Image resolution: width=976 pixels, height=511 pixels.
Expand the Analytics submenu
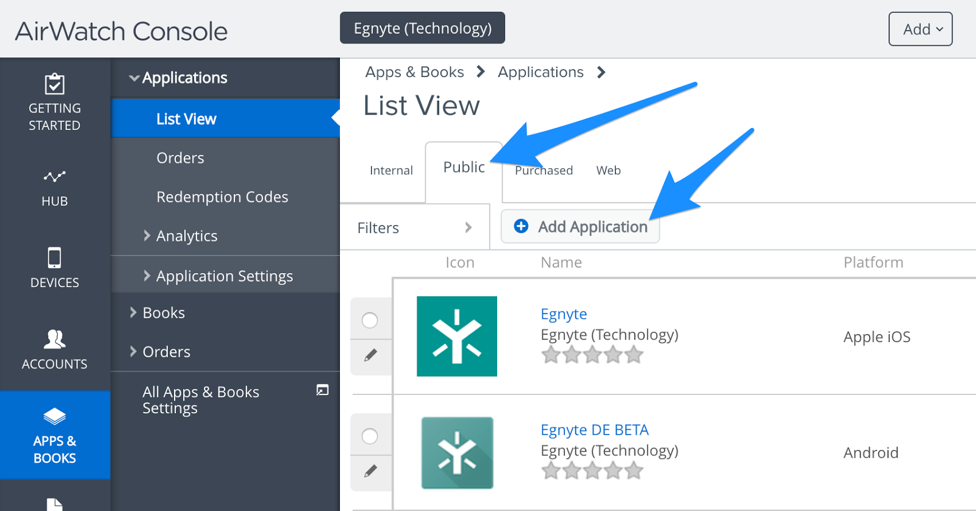click(147, 235)
